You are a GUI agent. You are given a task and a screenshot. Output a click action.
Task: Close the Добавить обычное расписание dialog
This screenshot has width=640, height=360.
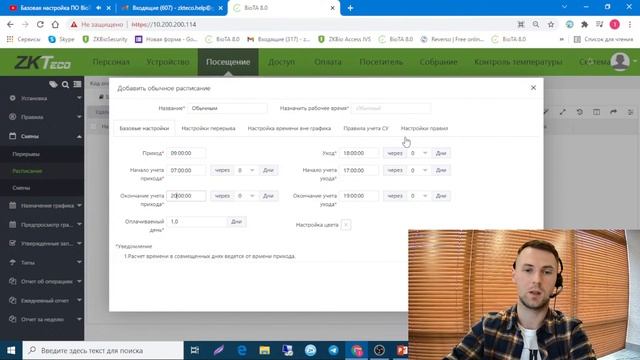click(533, 88)
